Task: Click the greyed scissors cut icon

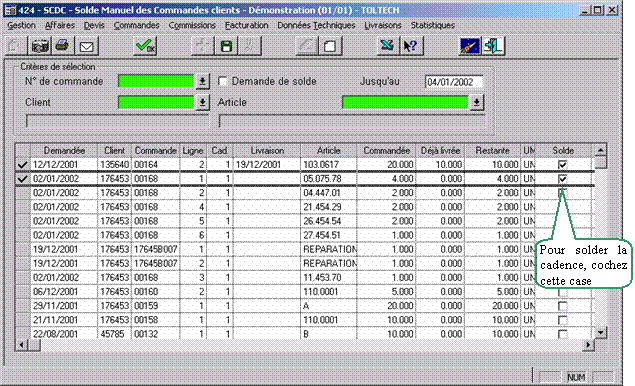Action: click(249, 46)
